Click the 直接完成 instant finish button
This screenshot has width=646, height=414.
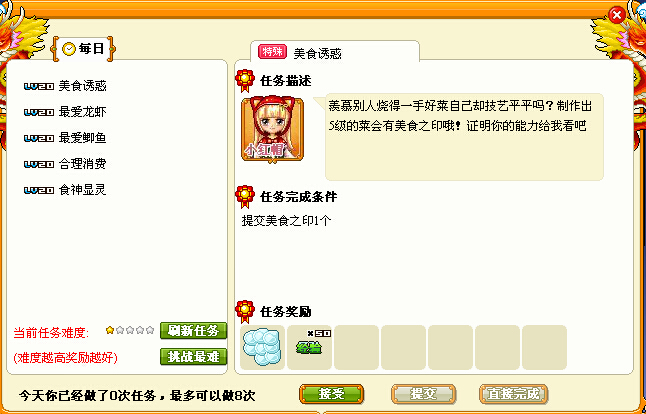point(513,394)
